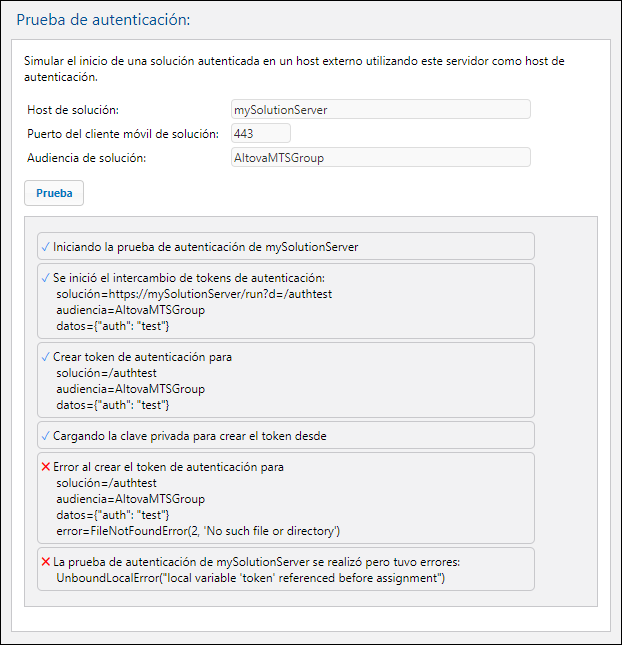The width and height of the screenshot is (622, 645).
Task: Click the 'Host de solución:' label
Action: [75, 109]
